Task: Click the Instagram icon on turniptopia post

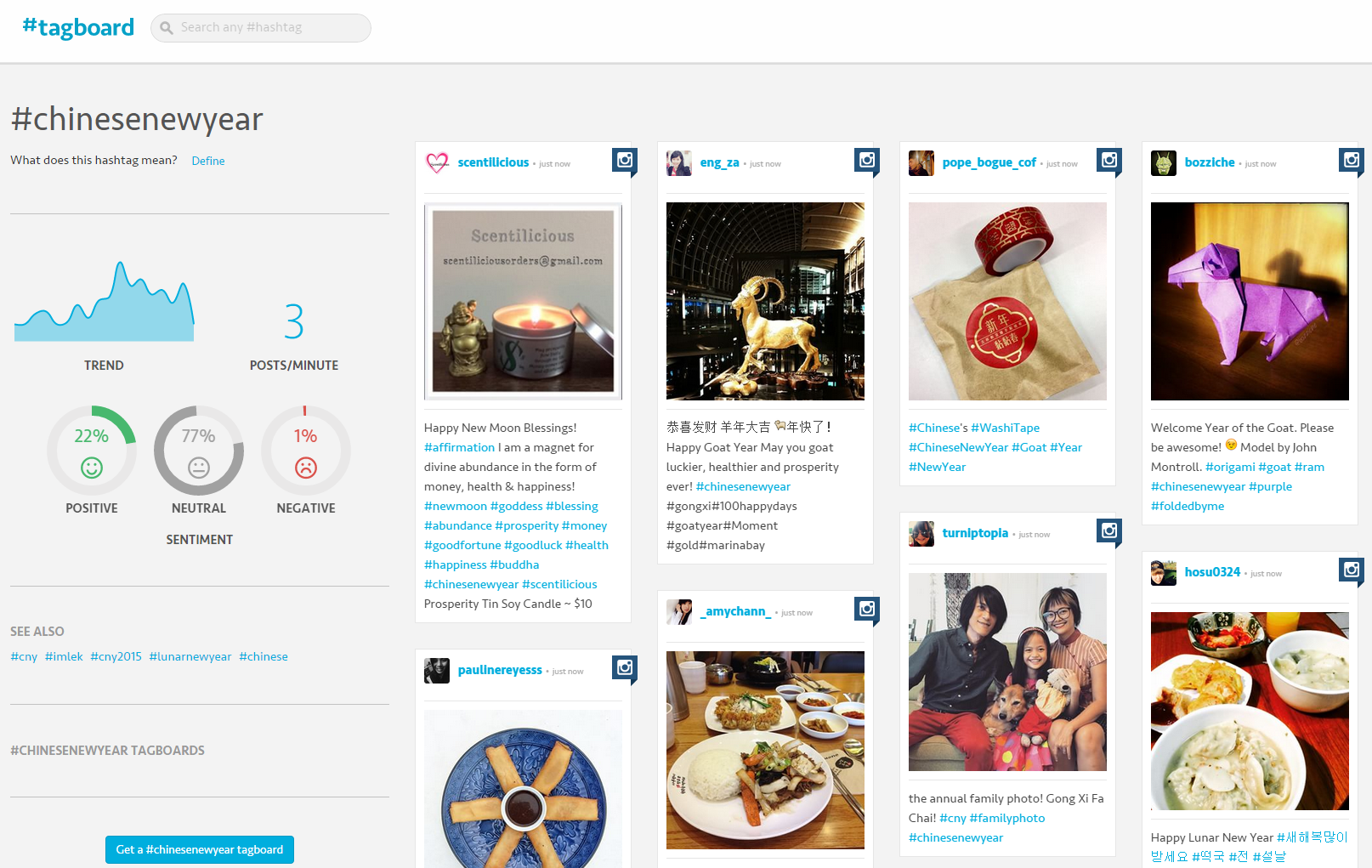Action: click(1109, 530)
